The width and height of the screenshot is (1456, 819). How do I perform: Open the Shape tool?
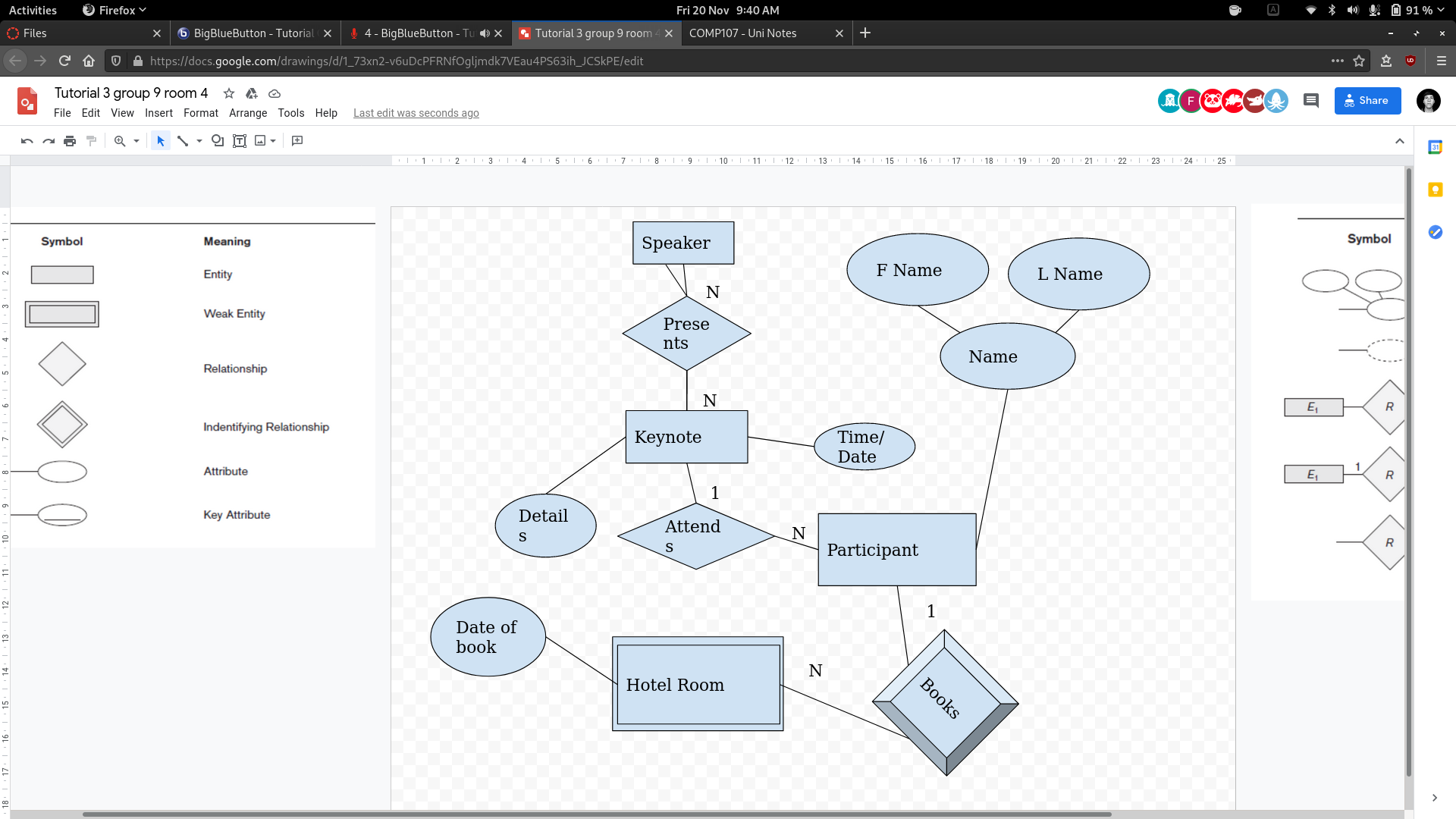(x=218, y=141)
